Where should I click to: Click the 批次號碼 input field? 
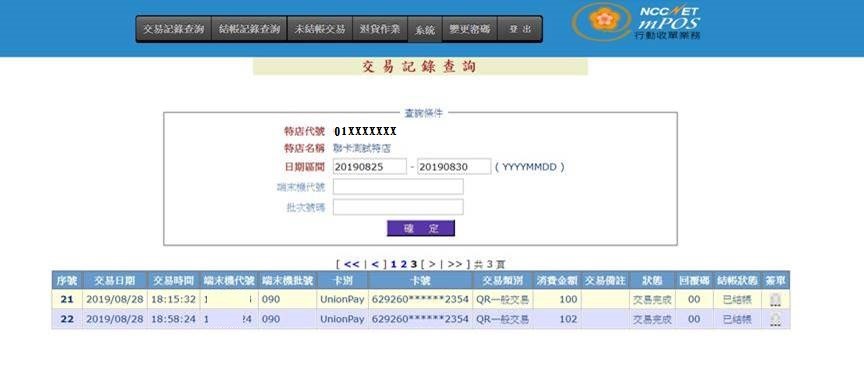coord(398,207)
